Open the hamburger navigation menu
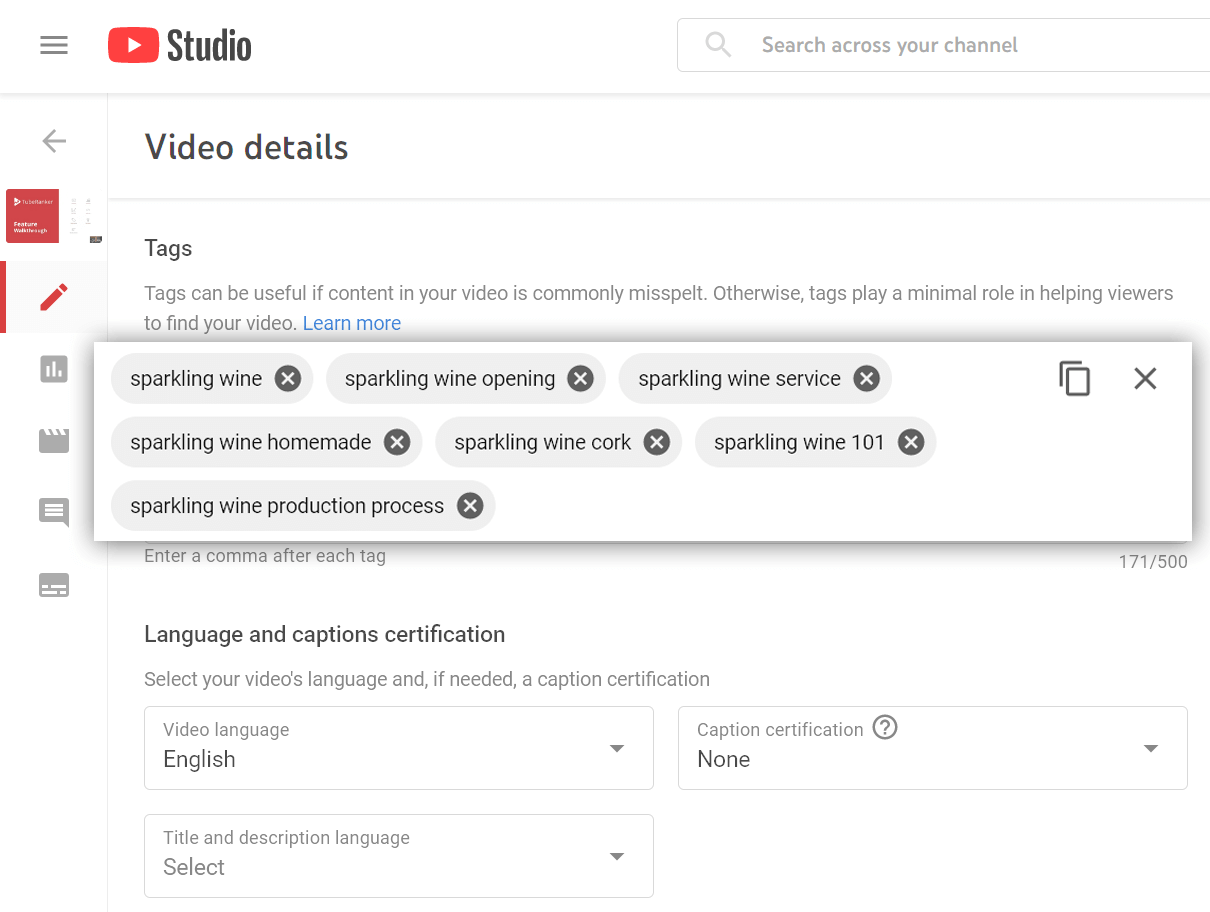 click(54, 45)
